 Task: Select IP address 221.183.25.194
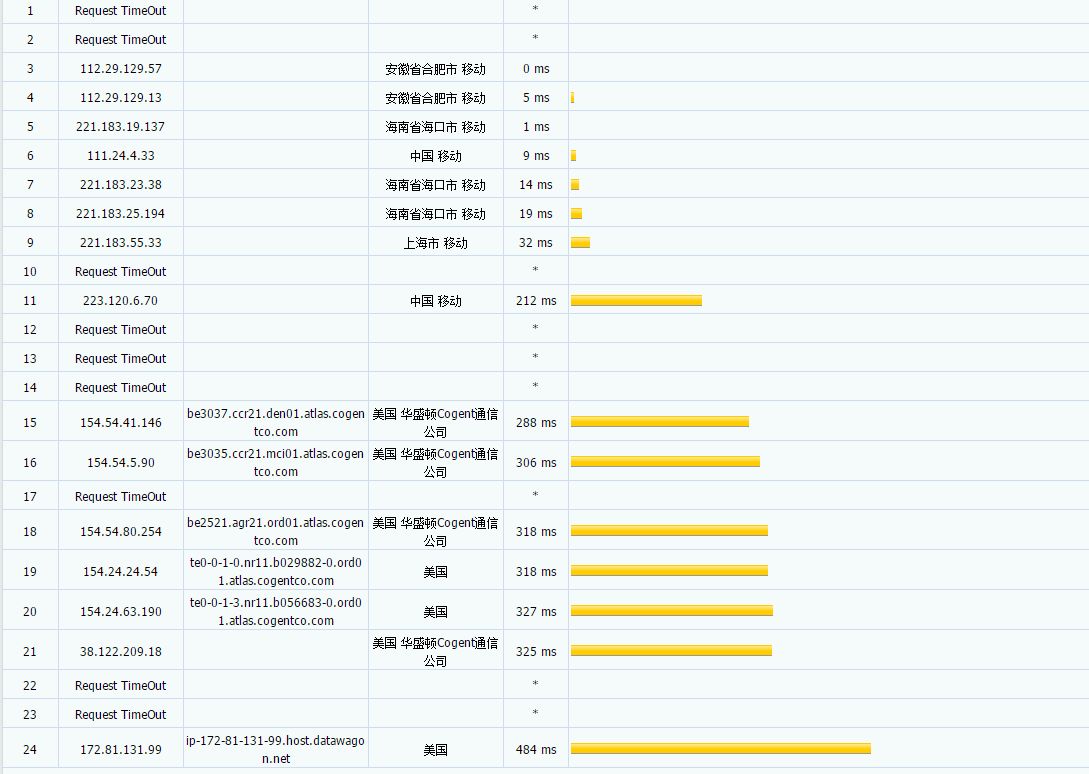click(121, 214)
